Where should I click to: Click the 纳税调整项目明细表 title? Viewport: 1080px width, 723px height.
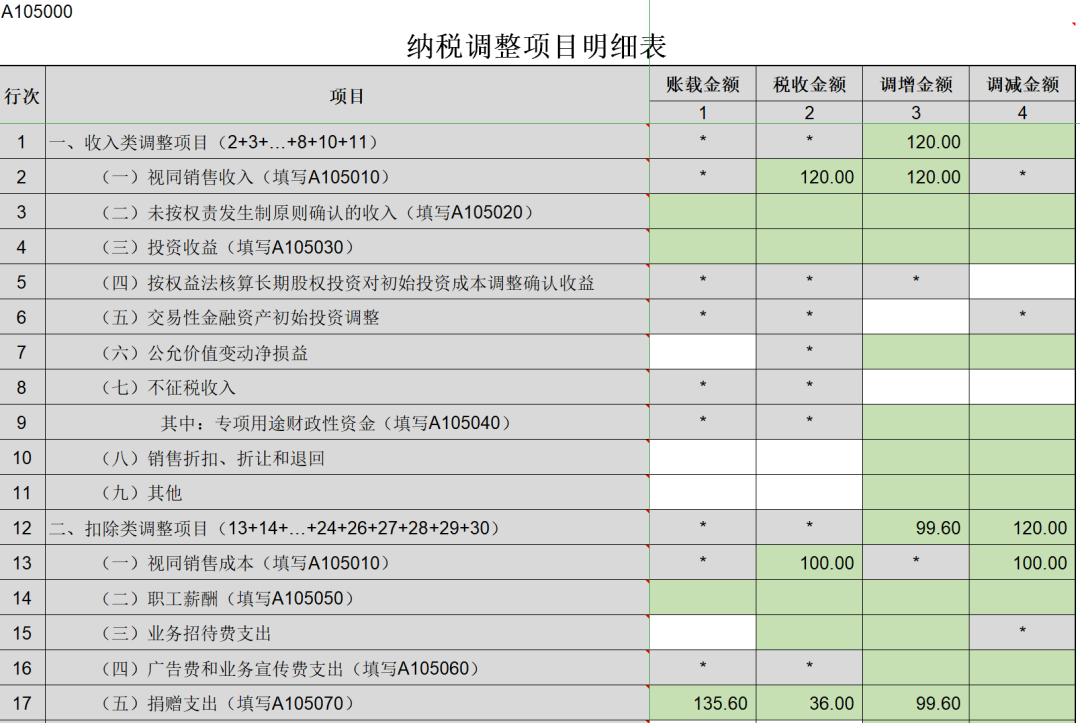pyautogui.click(x=536, y=46)
